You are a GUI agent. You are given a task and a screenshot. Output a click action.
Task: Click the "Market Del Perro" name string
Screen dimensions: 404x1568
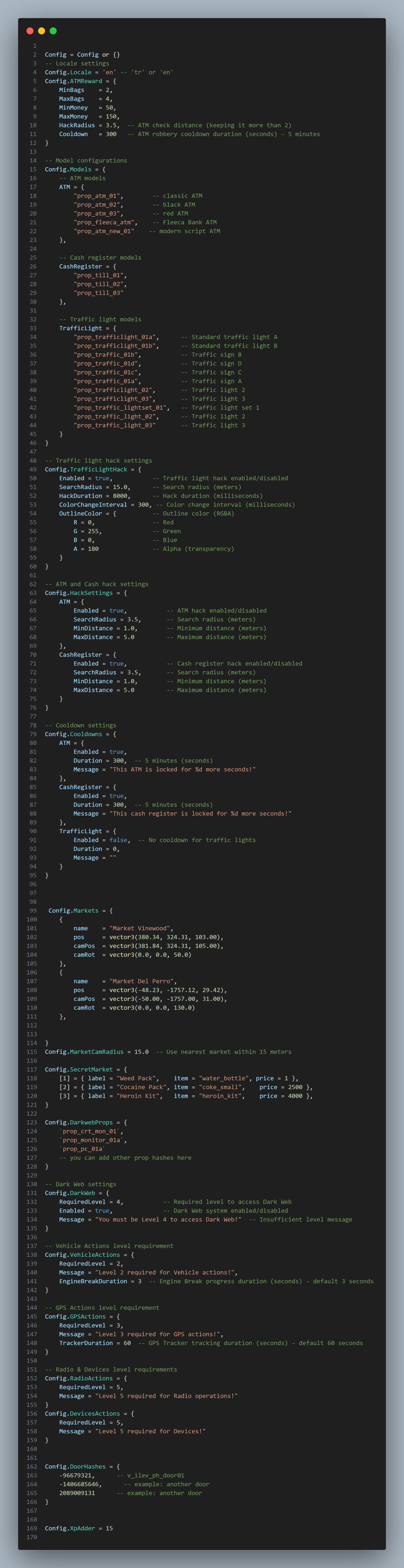click(x=143, y=981)
